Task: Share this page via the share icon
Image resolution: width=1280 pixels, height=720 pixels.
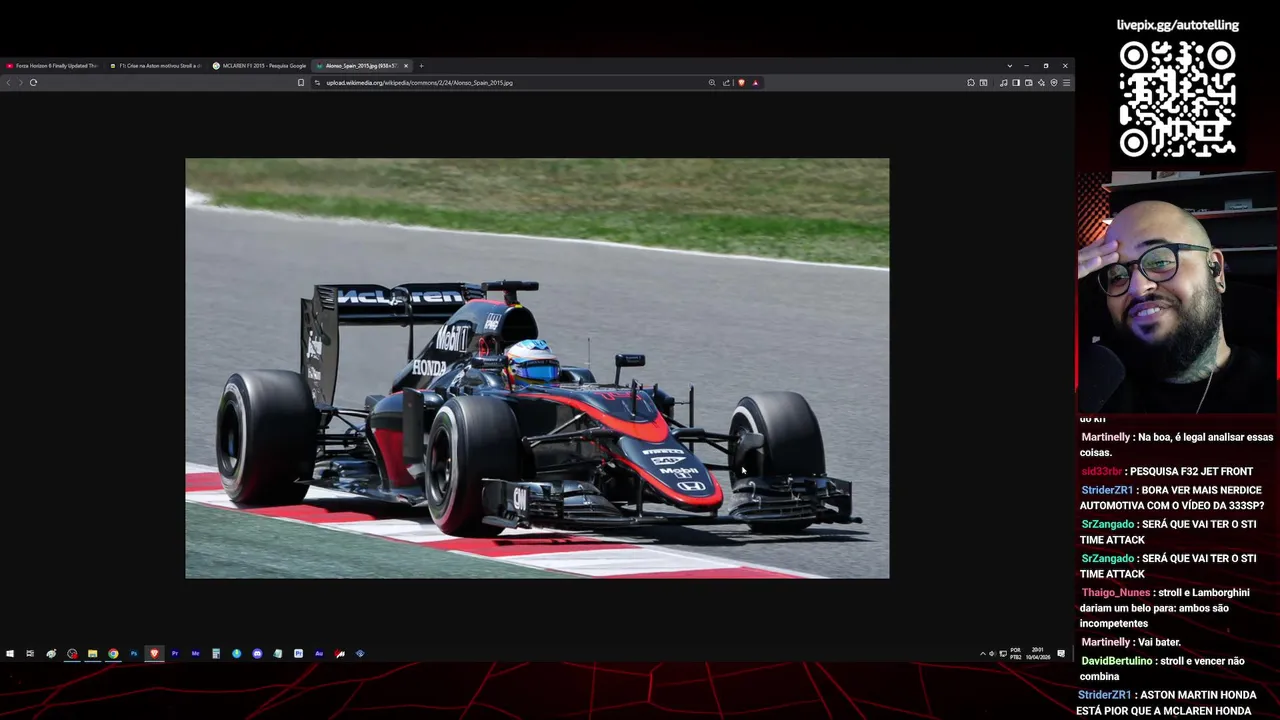Action: [726, 82]
